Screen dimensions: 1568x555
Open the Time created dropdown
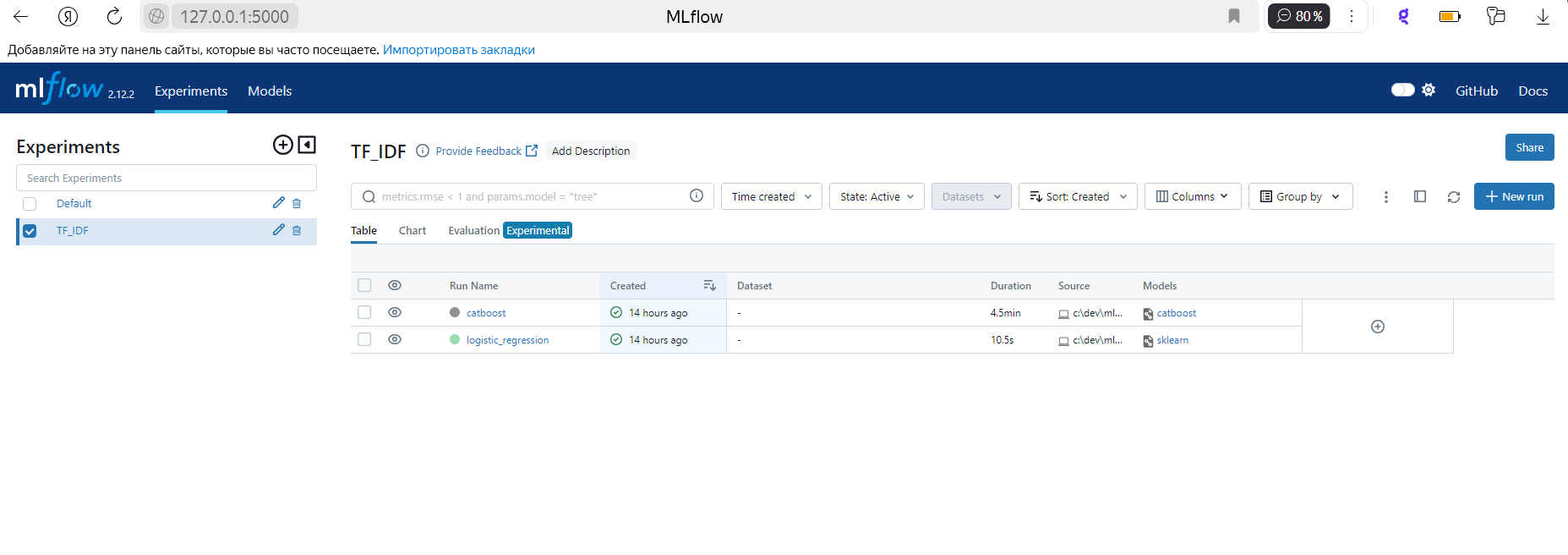771,197
